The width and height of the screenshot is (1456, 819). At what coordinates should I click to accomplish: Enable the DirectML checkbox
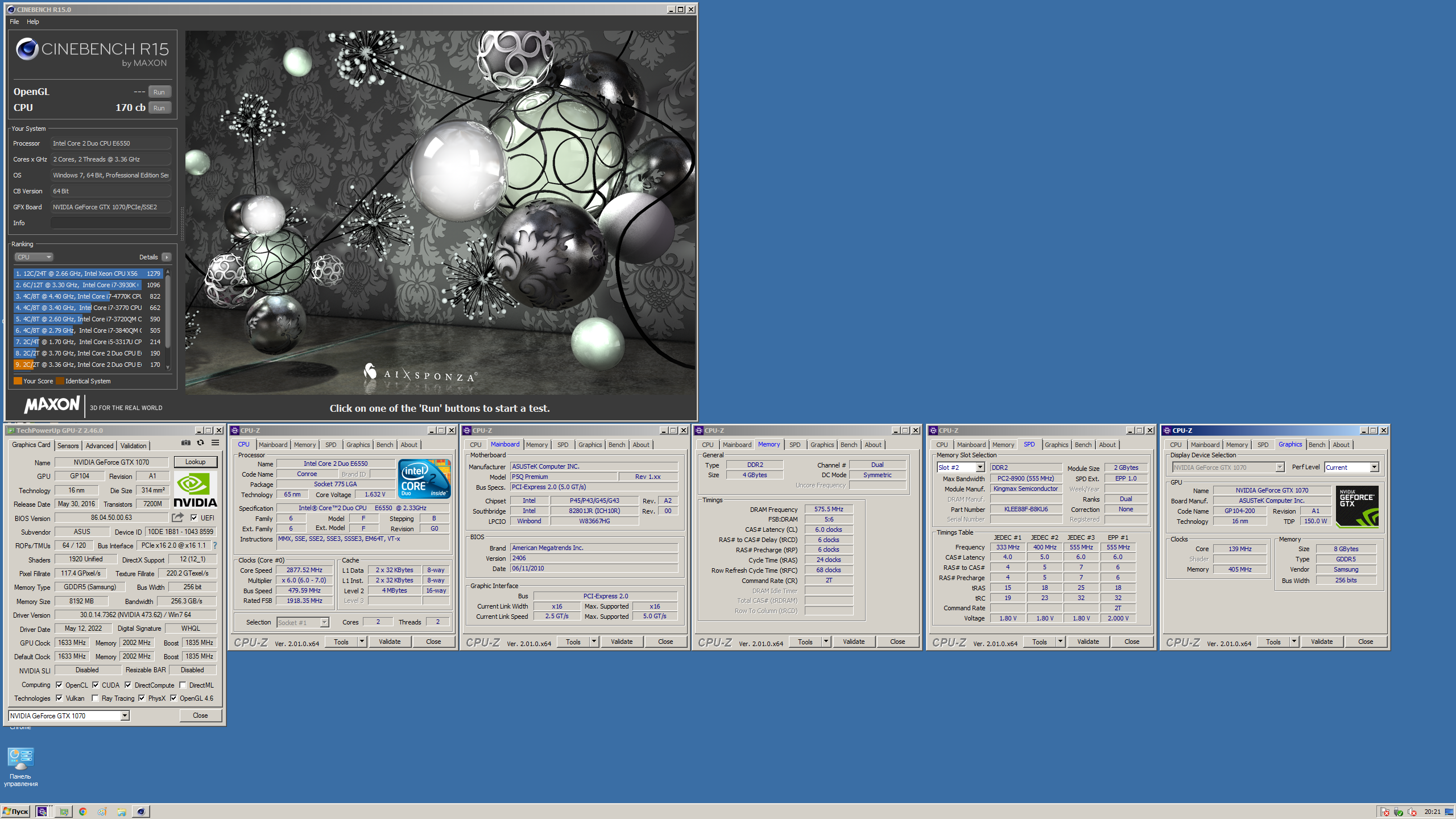point(183,685)
